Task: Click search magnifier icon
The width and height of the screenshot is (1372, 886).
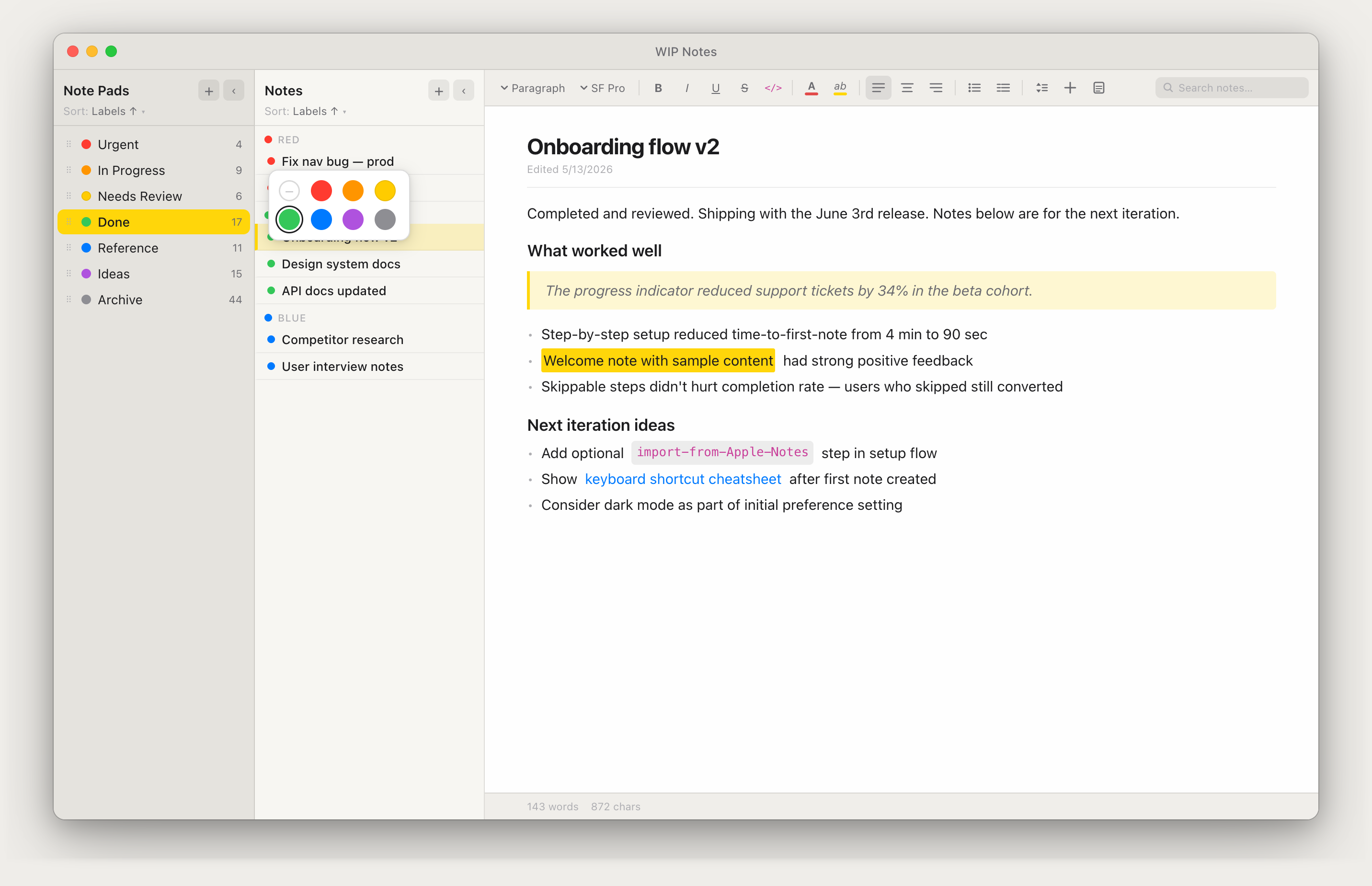Action: tap(1168, 88)
